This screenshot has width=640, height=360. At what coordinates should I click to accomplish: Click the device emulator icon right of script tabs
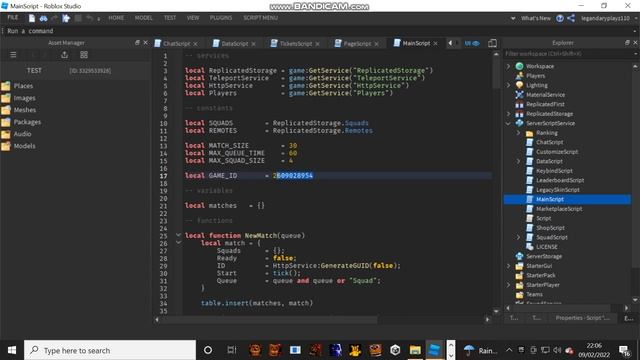(493, 43)
